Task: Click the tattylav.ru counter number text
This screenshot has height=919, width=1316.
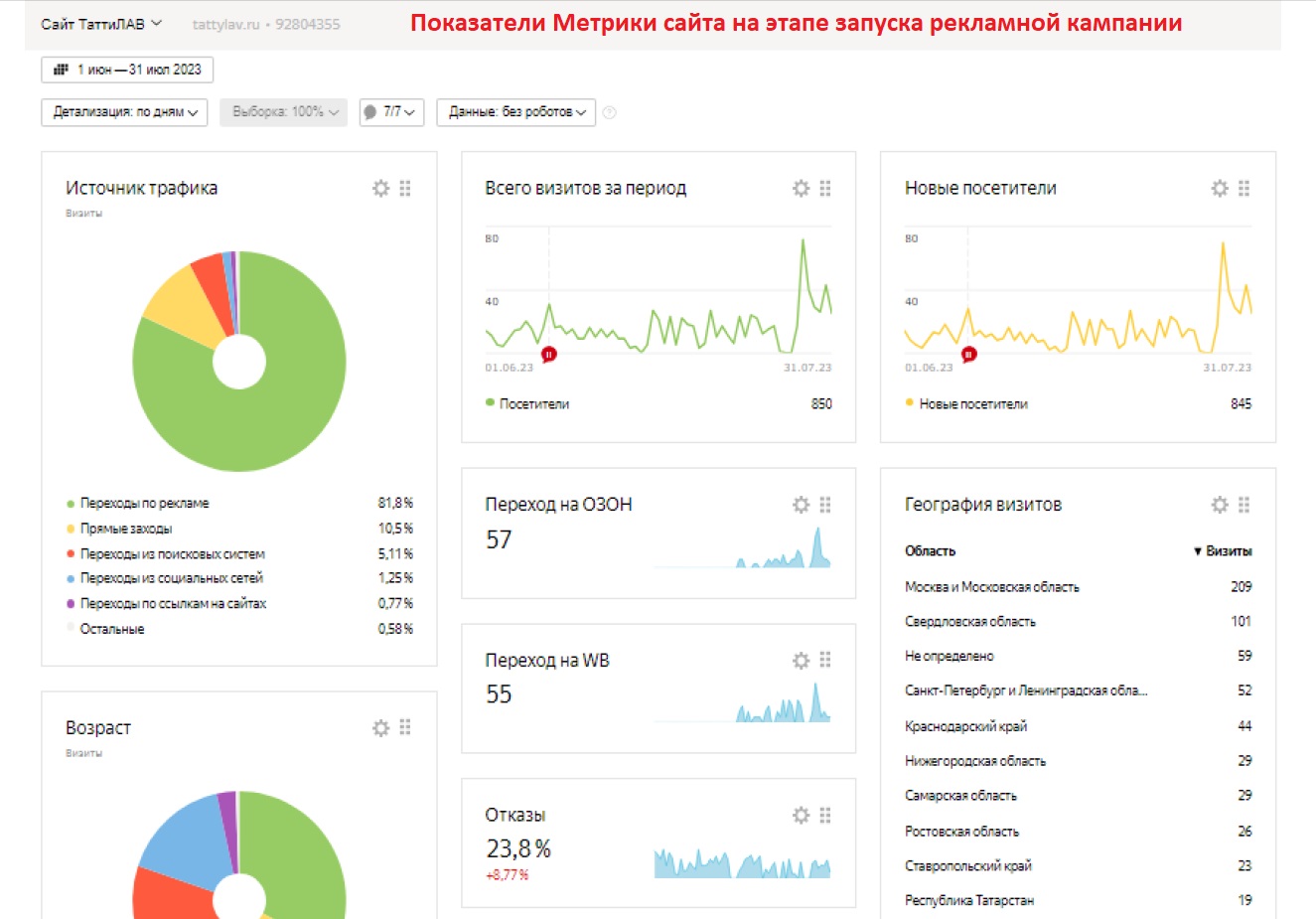Action: coord(307,24)
